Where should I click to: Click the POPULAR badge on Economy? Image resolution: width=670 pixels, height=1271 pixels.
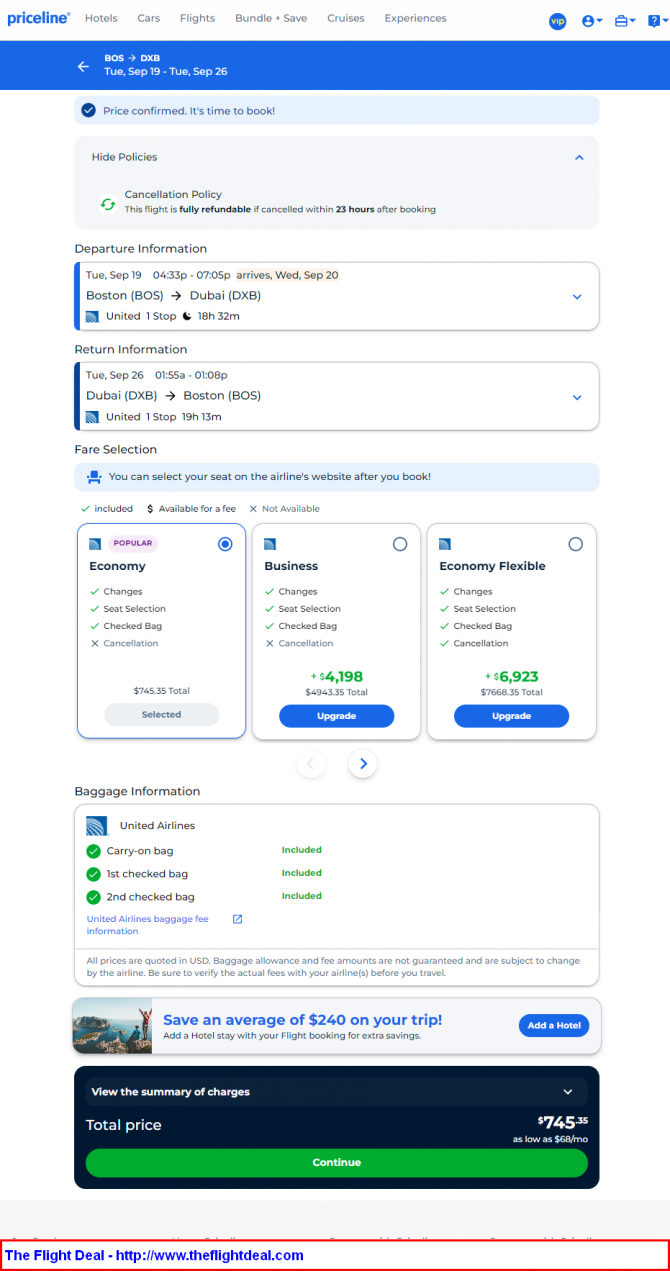[x=133, y=544]
